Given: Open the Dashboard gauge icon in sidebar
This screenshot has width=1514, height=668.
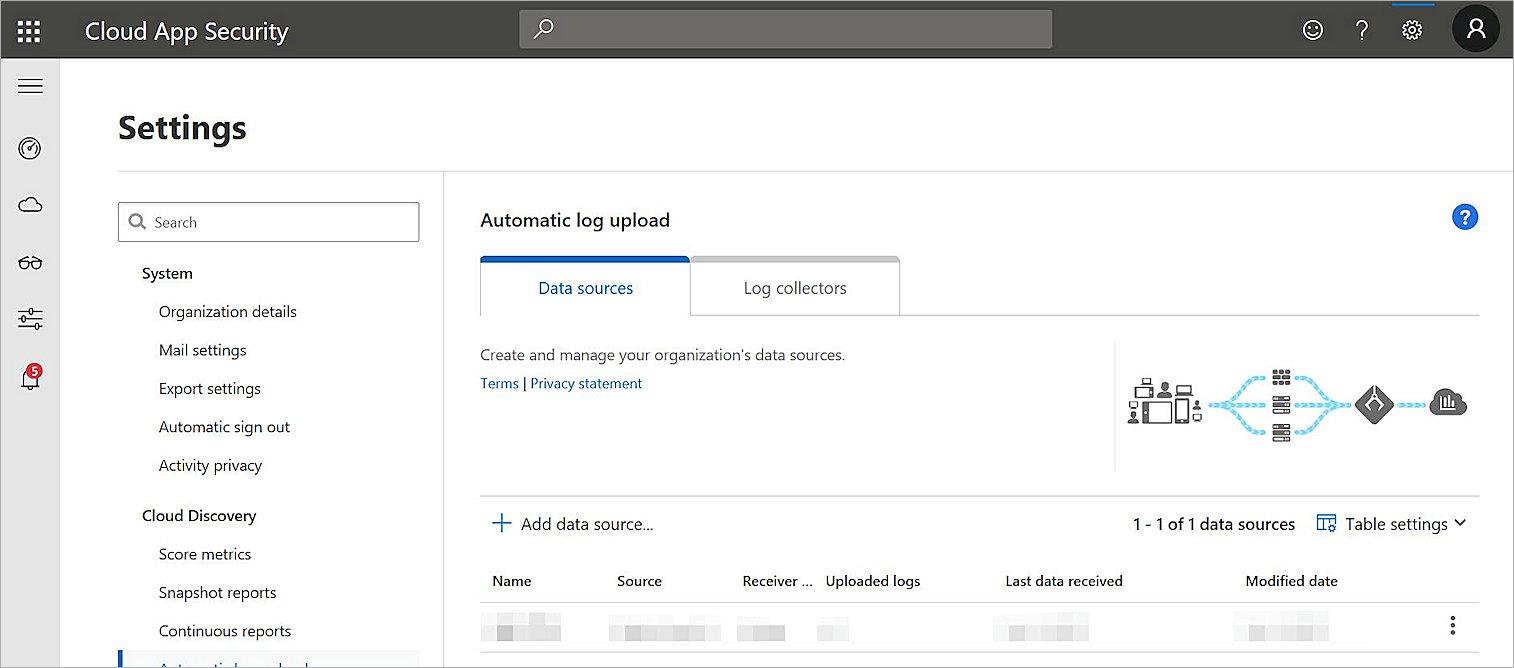Looking at the screenshot, I should [30, 148].
